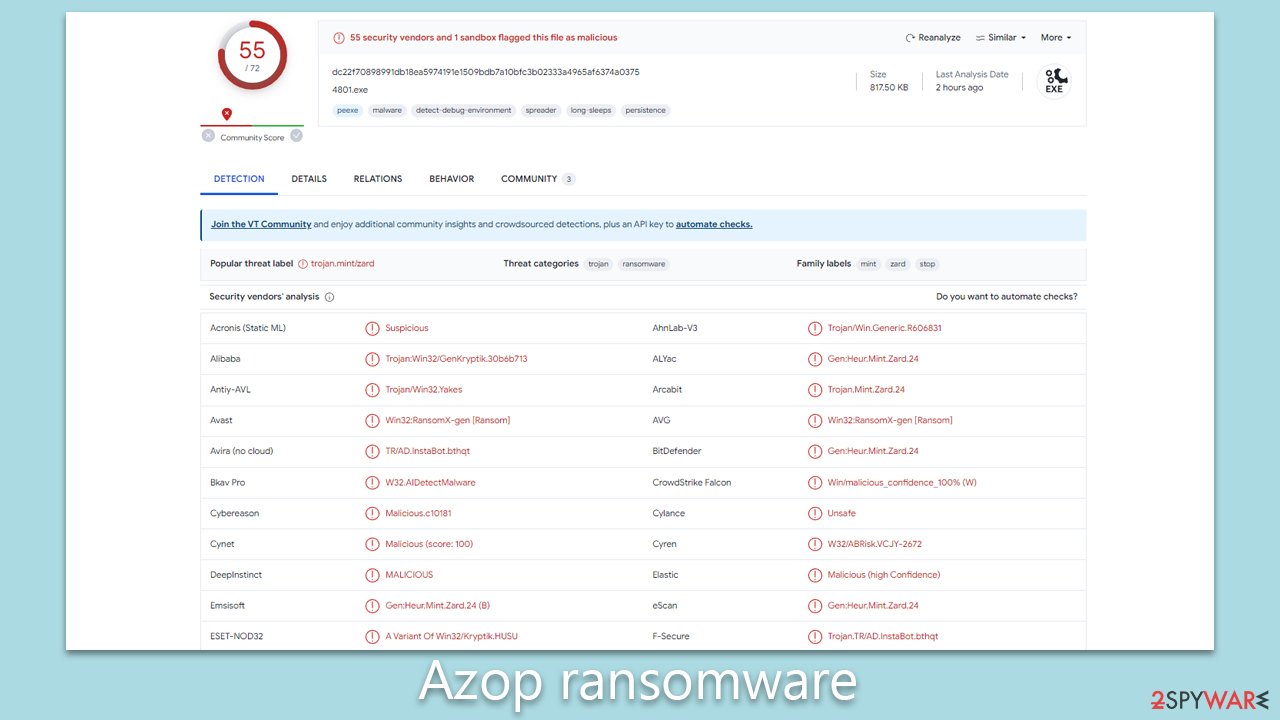Click the malicious alert icon in header
The height and width of the screenshot is (720, 1280).
(x=338, y=38)
